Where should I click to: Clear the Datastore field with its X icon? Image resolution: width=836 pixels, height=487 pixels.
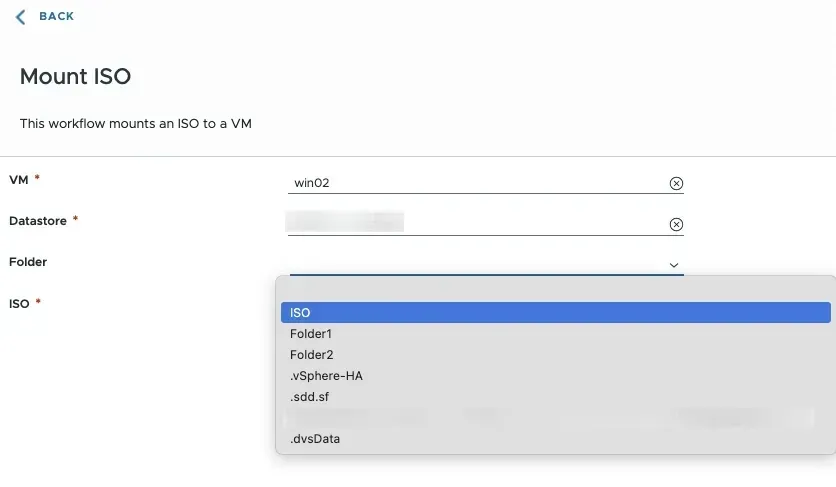pyautogui.click(x=676, y=225)
